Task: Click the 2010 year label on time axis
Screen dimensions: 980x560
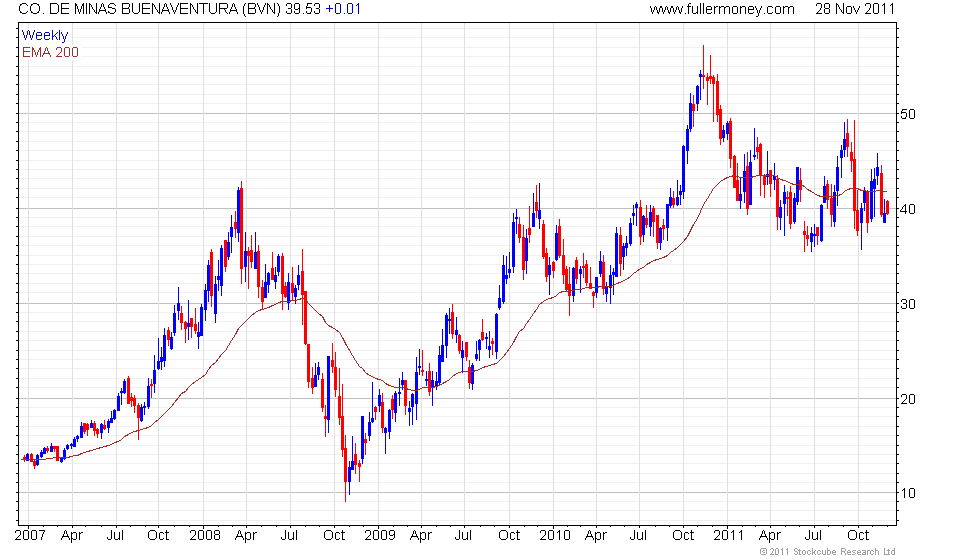Action: click(555, 536)
